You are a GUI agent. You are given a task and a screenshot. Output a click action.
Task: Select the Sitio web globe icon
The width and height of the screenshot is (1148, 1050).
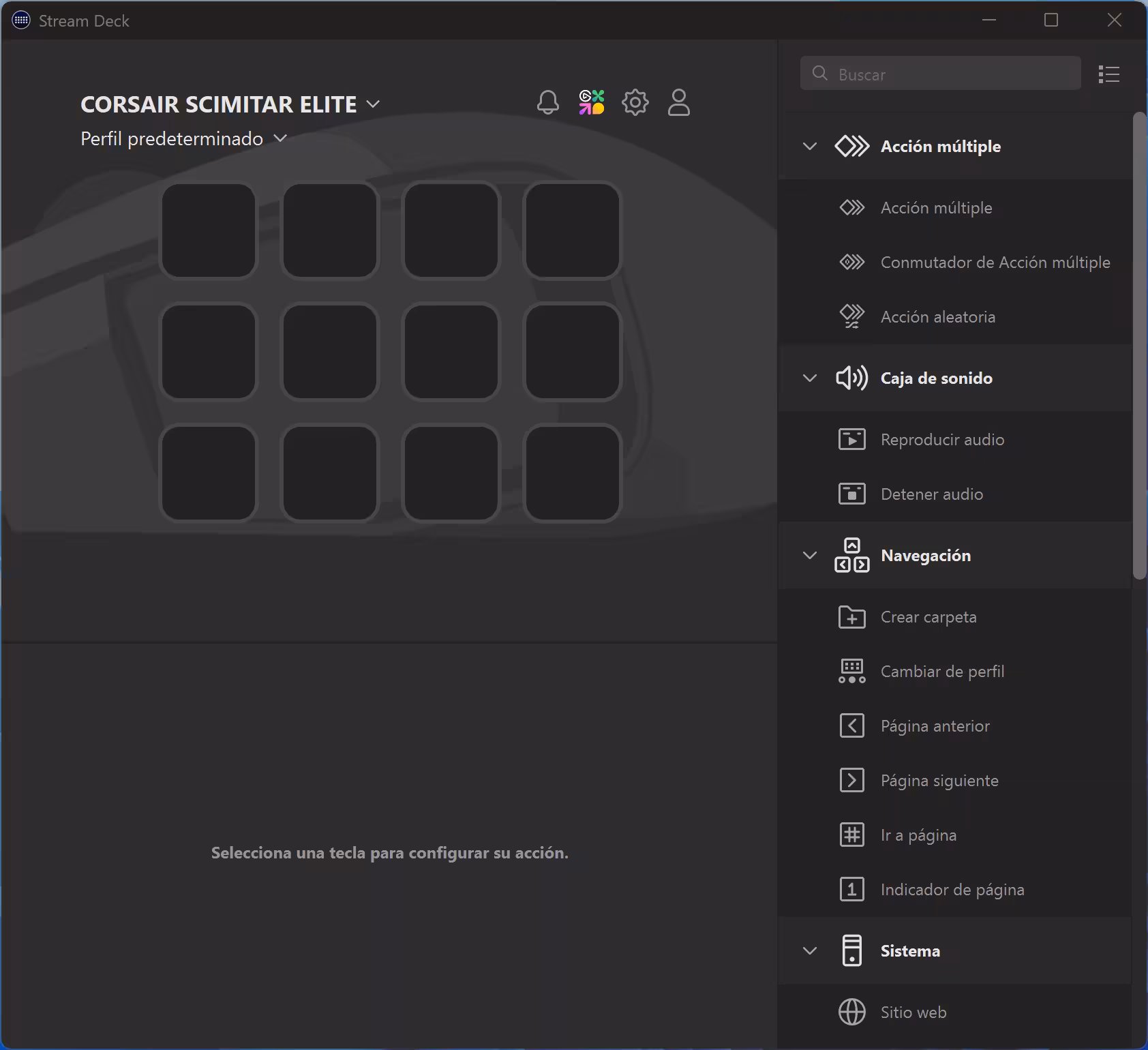coord(852,1012)
